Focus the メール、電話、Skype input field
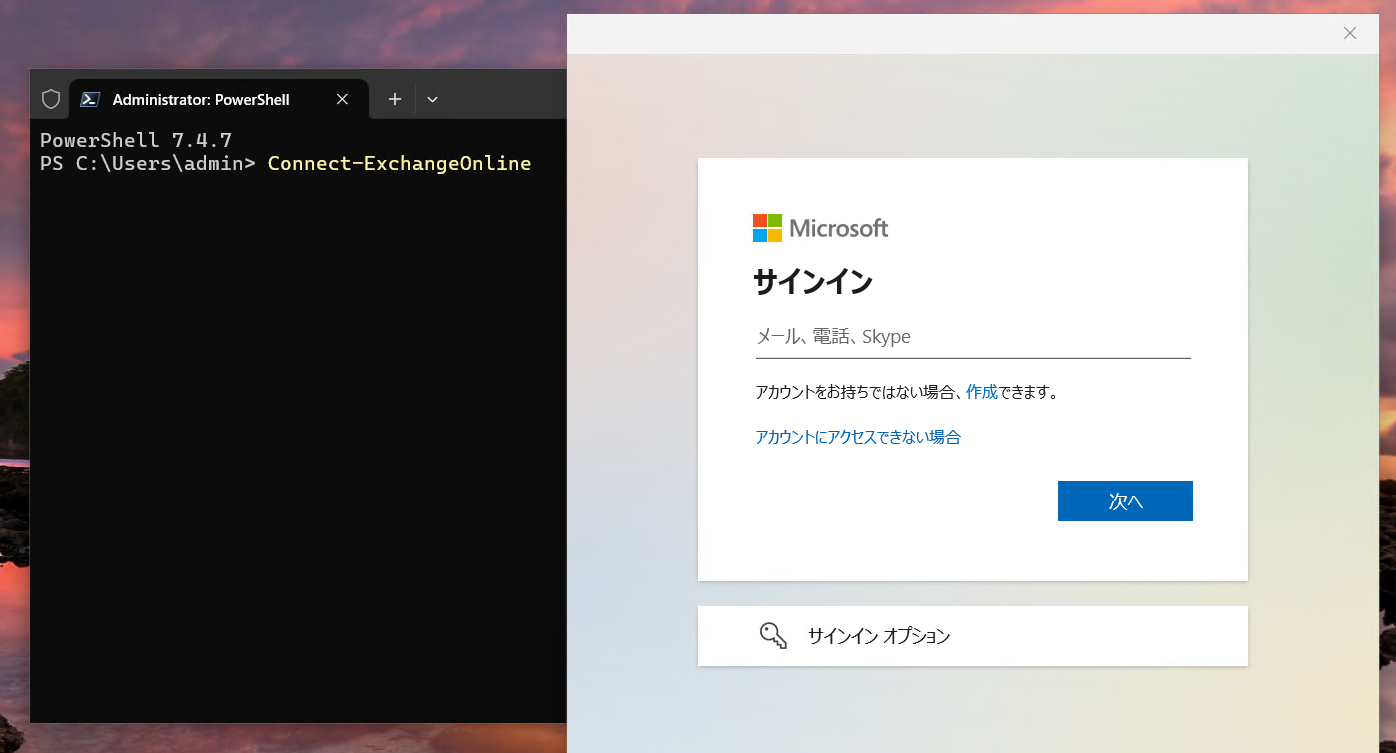The width and height of the screenshot is (1396, 753). [x=973, y=337]
